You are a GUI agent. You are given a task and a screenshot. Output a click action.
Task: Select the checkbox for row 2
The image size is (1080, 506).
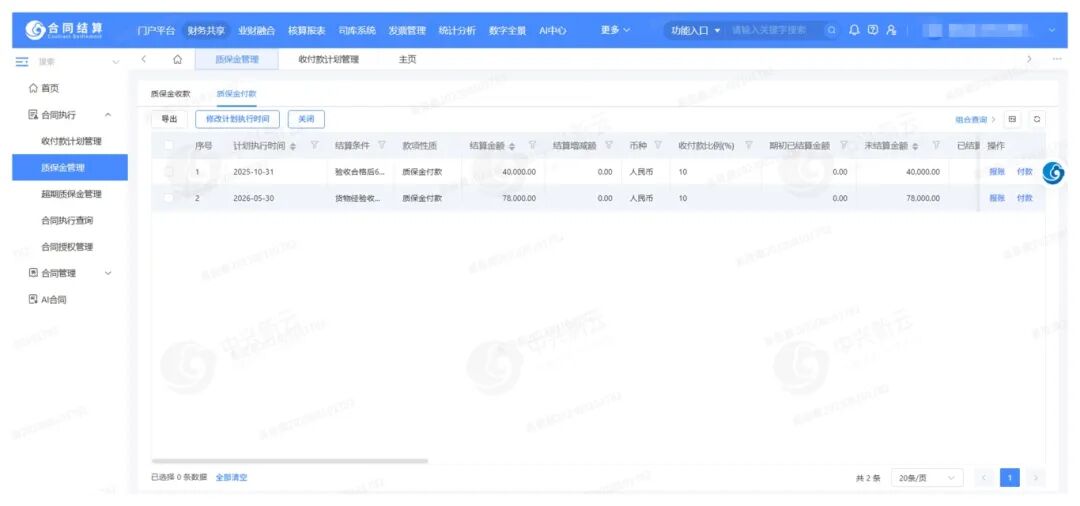click(x=169, y=198)
